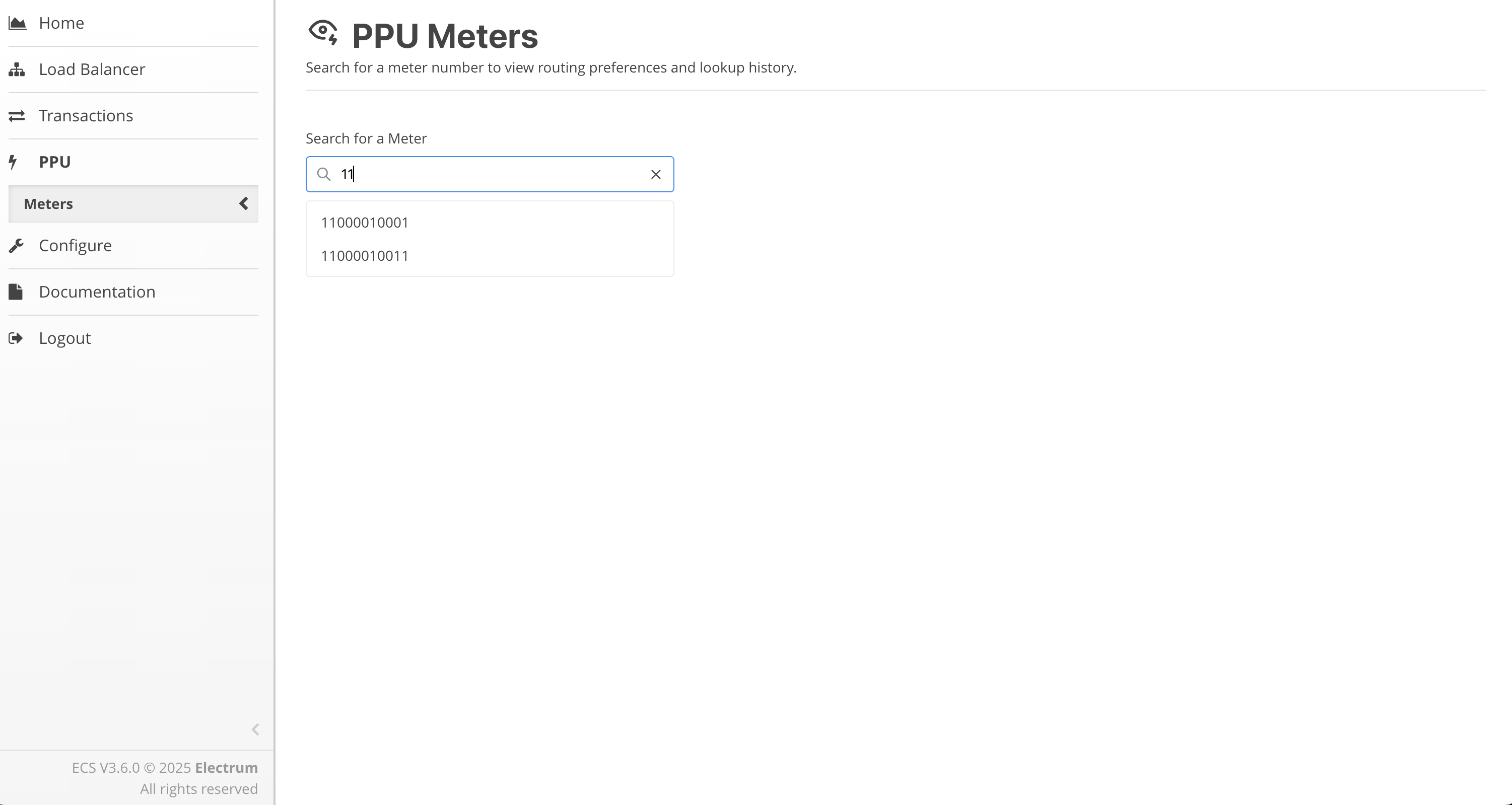Collapse the Meters submenu chevron

click(244, 203)
